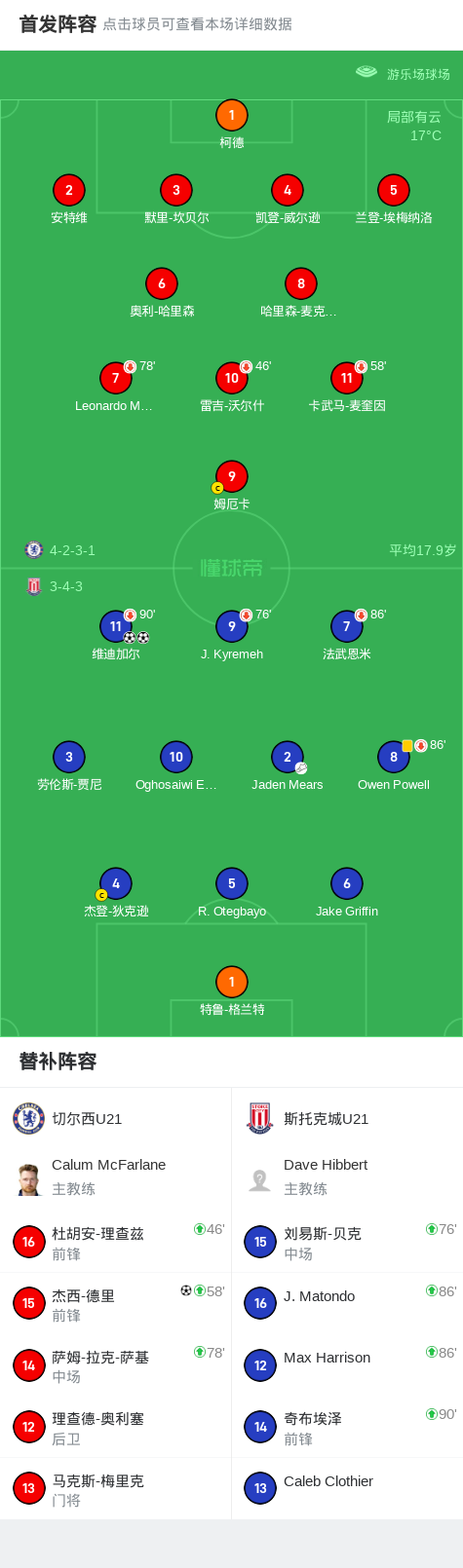Open substitute Max Harrison entry
The height and width of the screenshot is (1568, 463).
point(347,1364)
